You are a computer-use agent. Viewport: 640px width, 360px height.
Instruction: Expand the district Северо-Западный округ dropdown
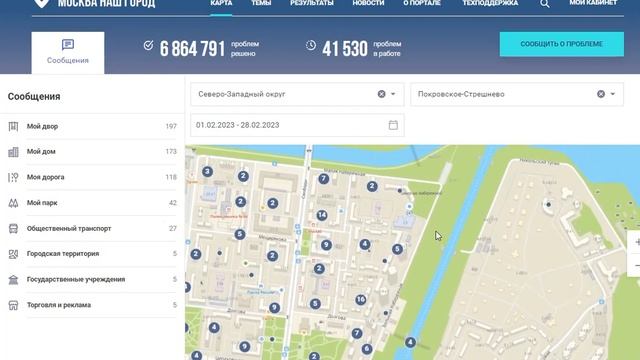click(393, 94)
